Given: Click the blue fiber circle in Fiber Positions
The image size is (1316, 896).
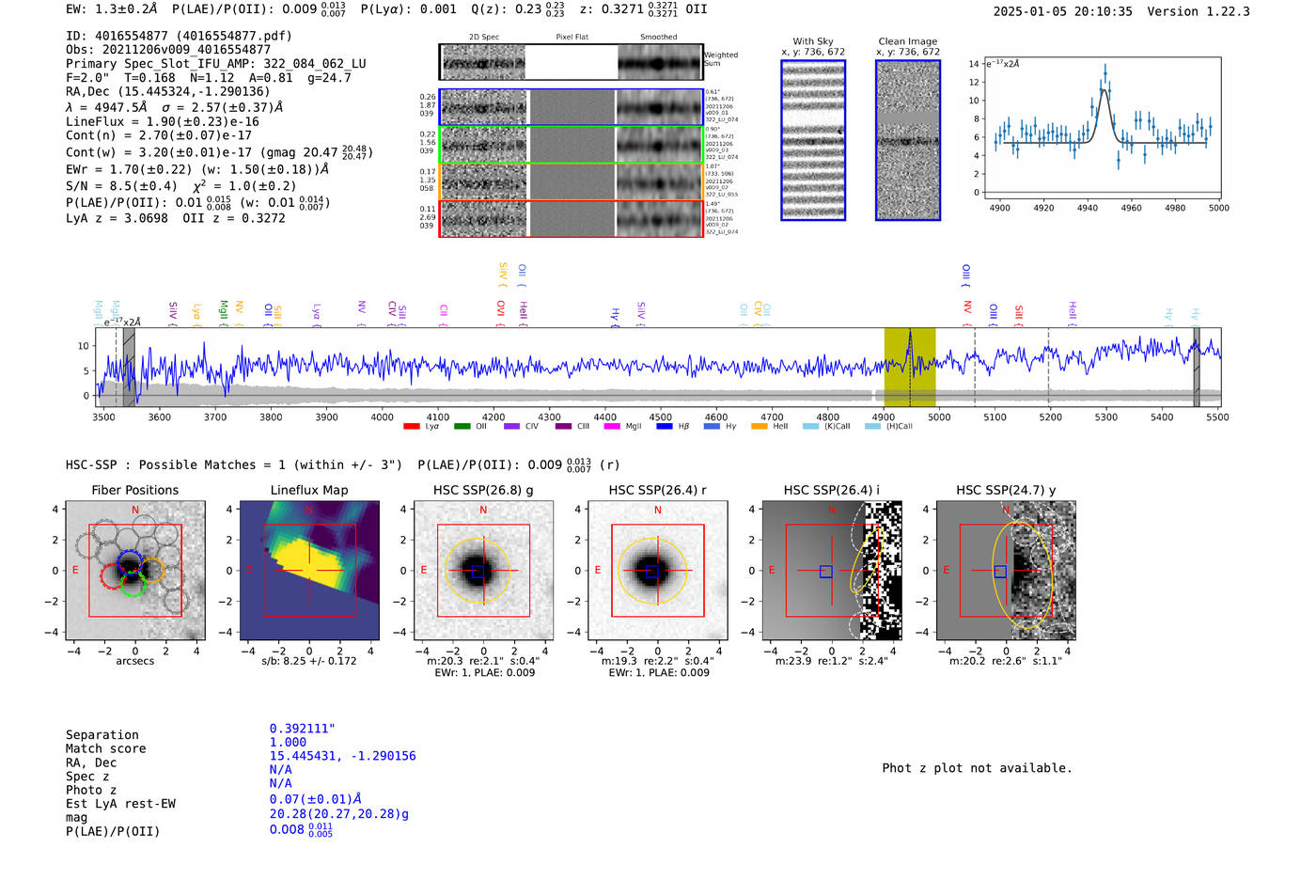Looking at the screenshot, I should point(130,562).
